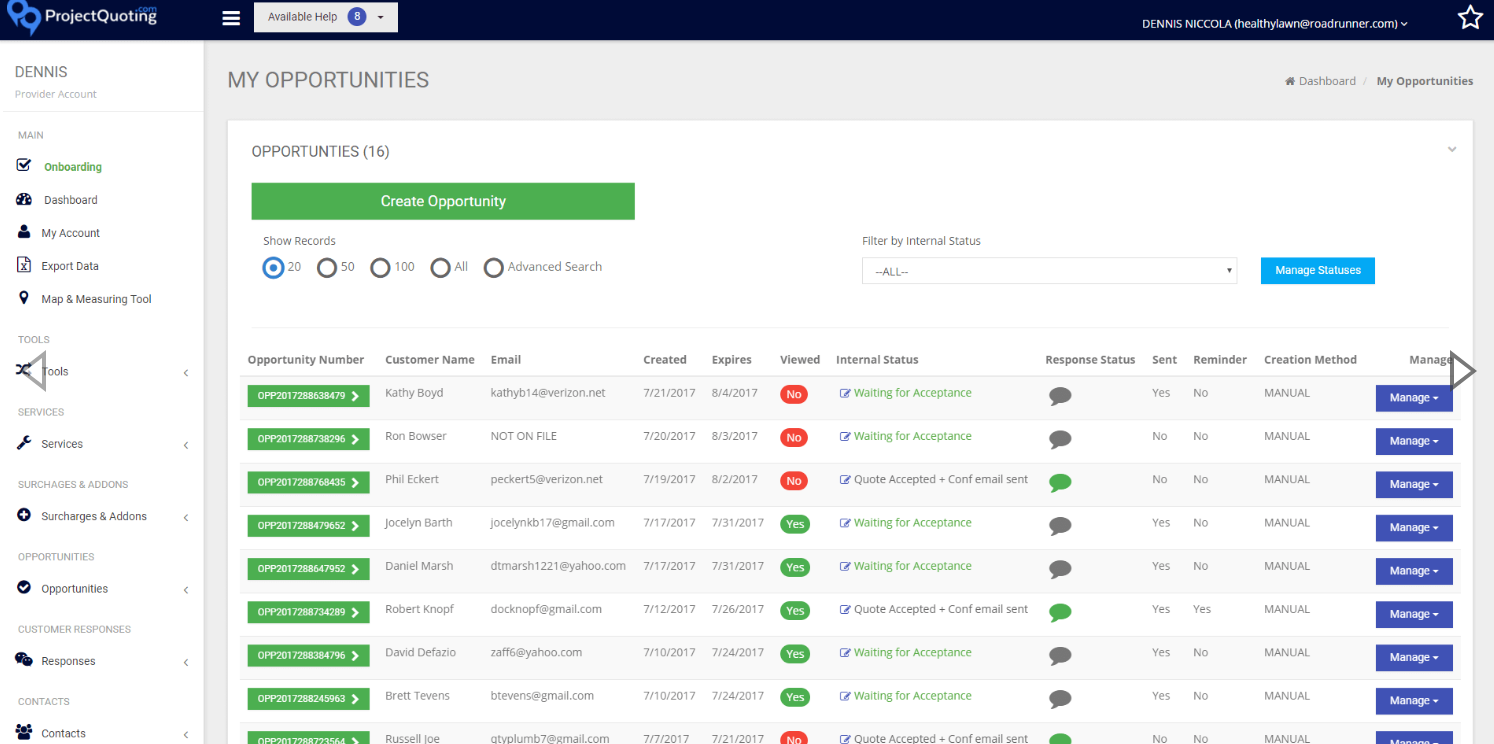Open the Filter by Internal Status dropdown

pos(1049,271)
